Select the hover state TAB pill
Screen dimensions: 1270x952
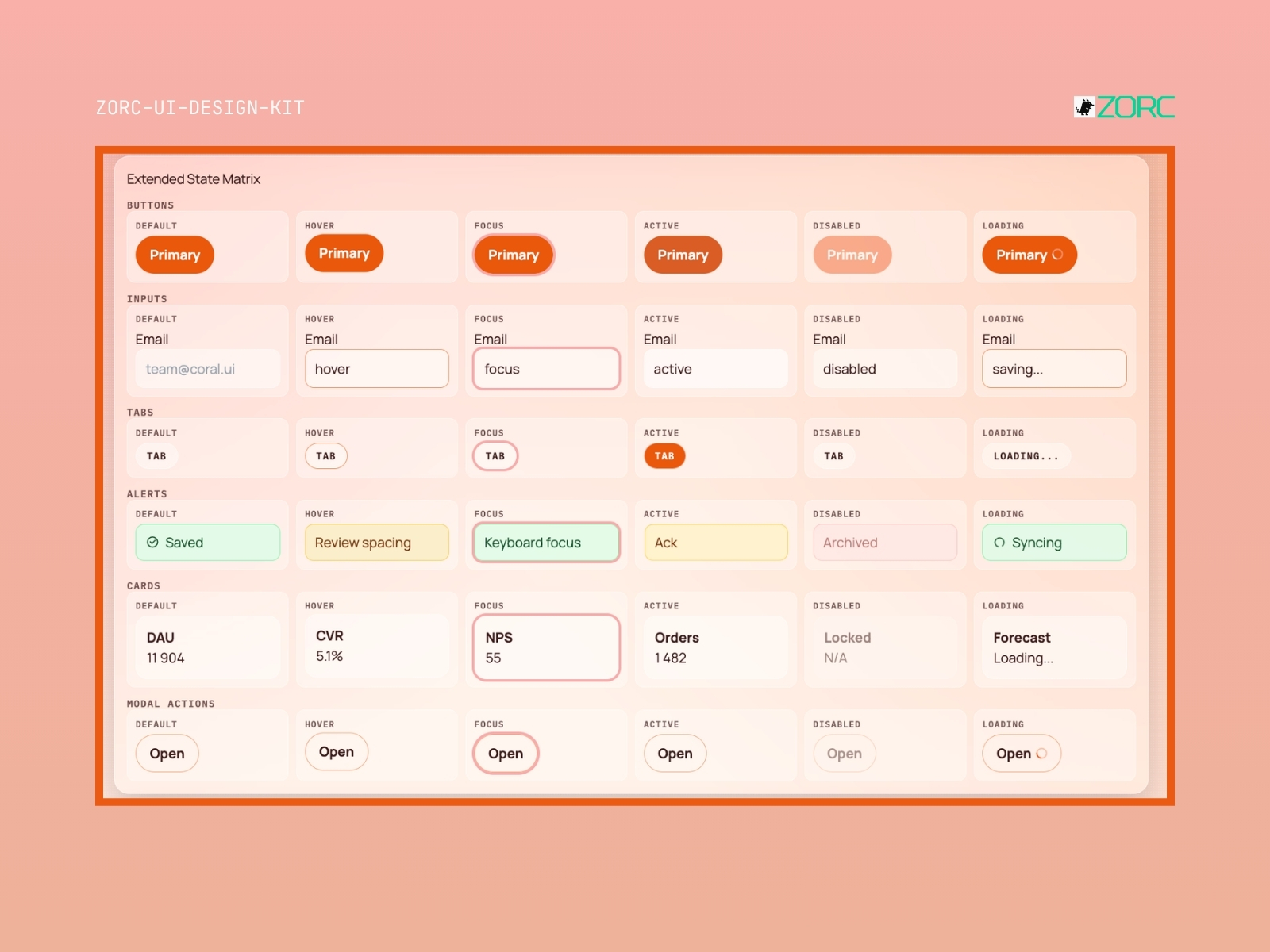326,456
